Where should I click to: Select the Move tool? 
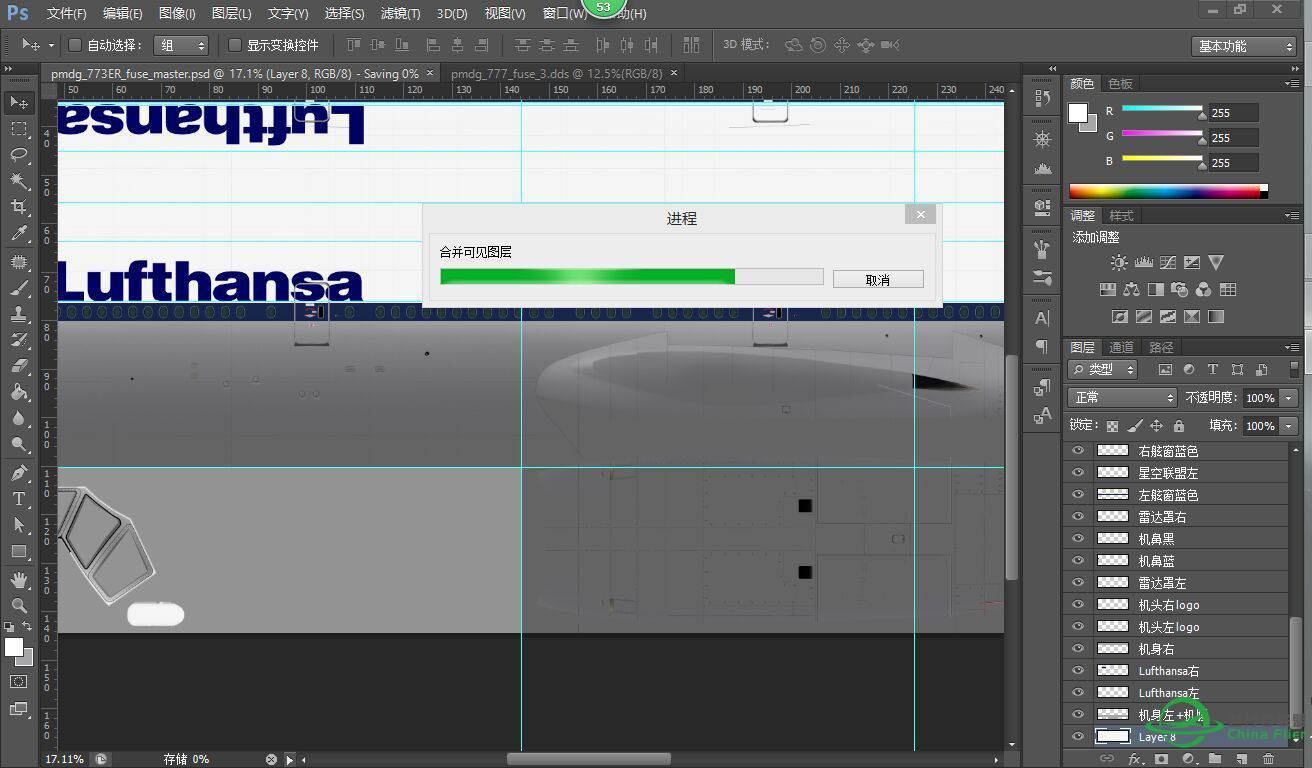(x=19, y=103)
